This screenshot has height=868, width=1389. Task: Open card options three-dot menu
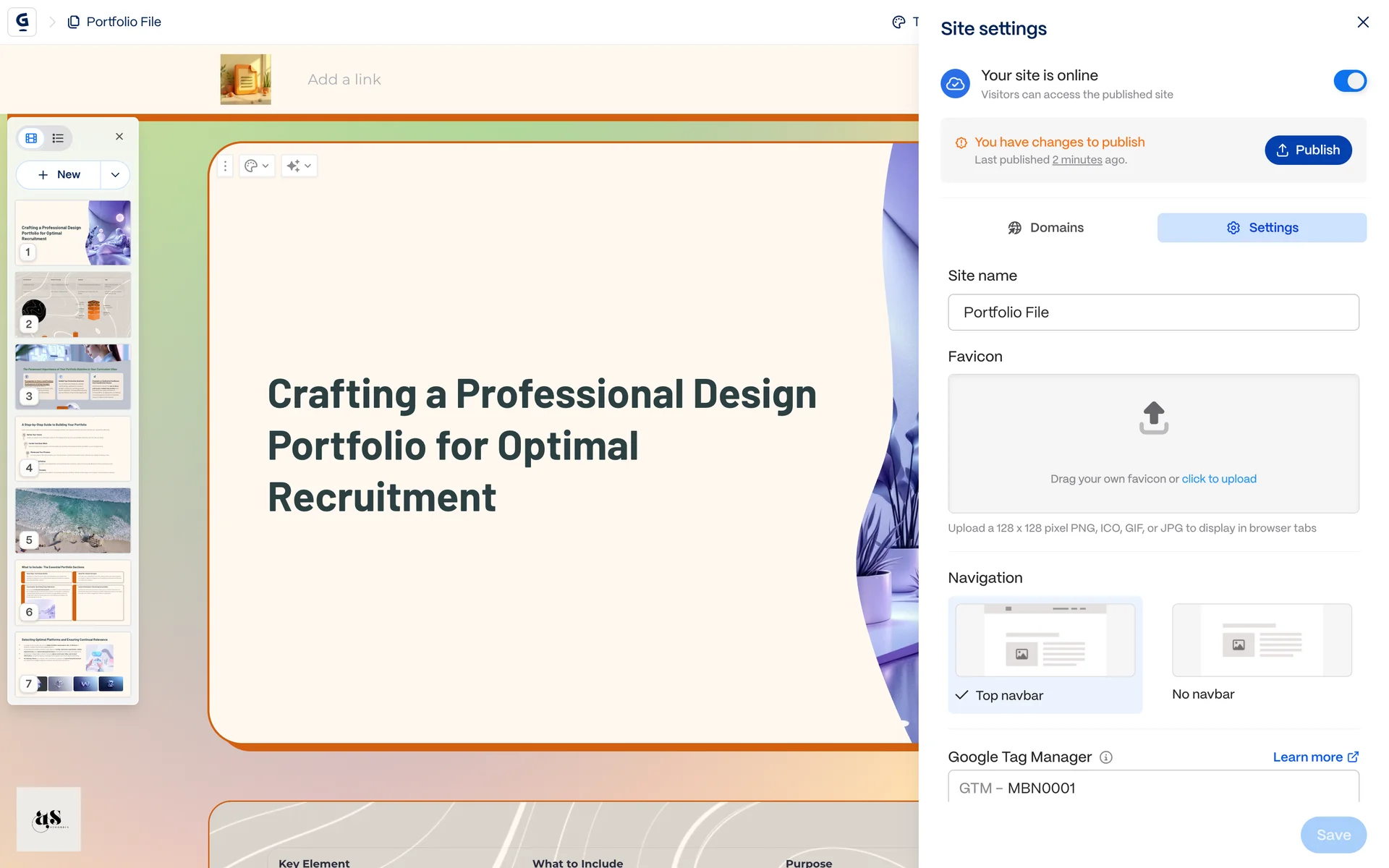225,166
